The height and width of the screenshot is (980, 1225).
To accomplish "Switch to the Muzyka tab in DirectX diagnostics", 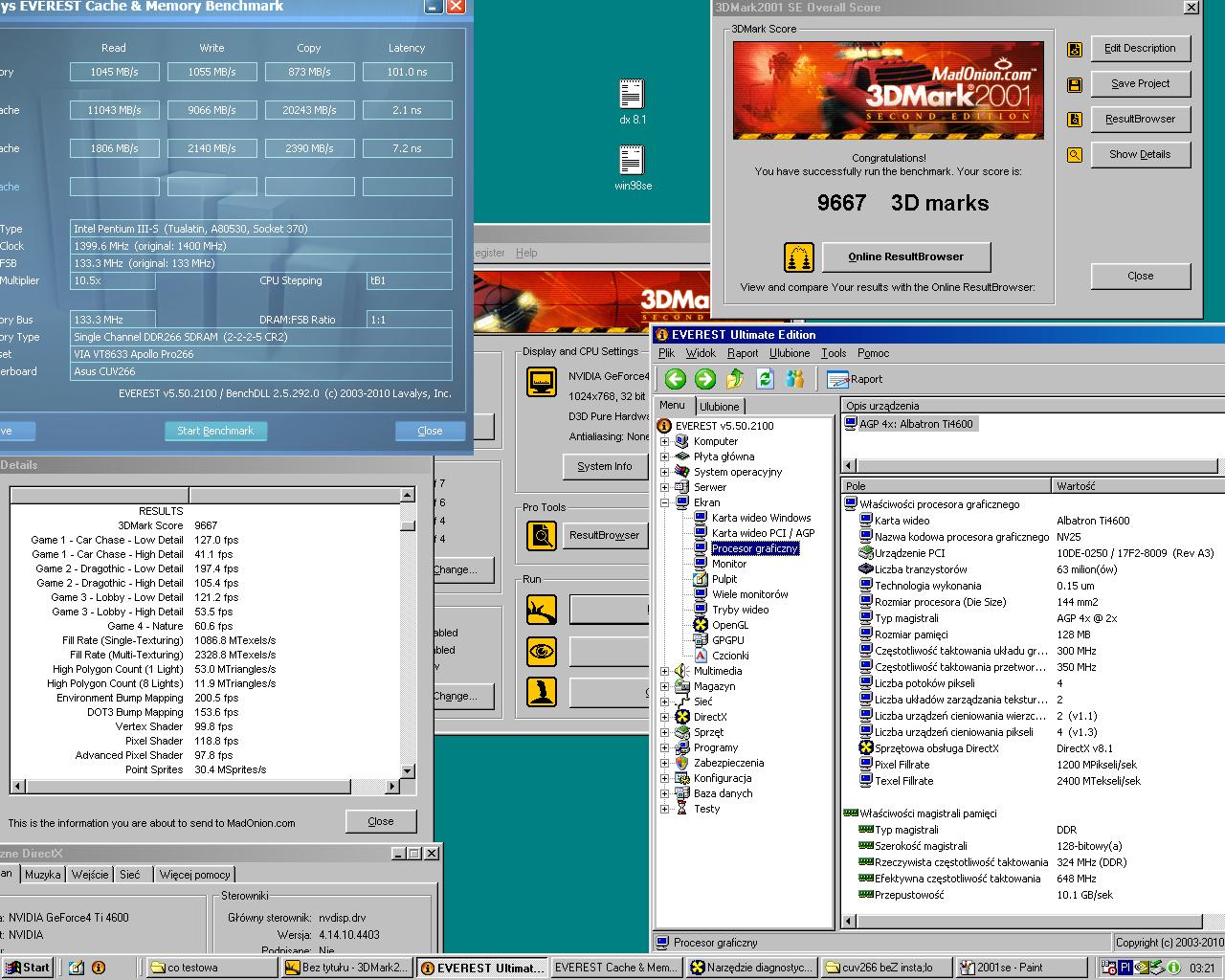I will click(43, 874).
